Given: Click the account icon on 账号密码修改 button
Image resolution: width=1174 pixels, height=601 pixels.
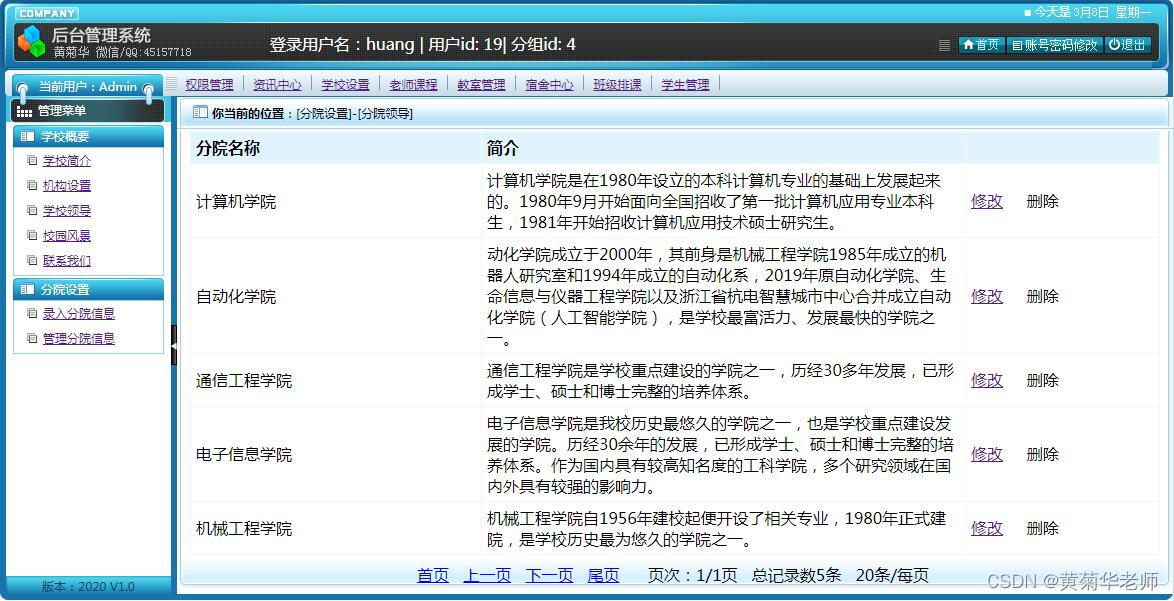Looking at the screenshot, I should pos(1017,44).
